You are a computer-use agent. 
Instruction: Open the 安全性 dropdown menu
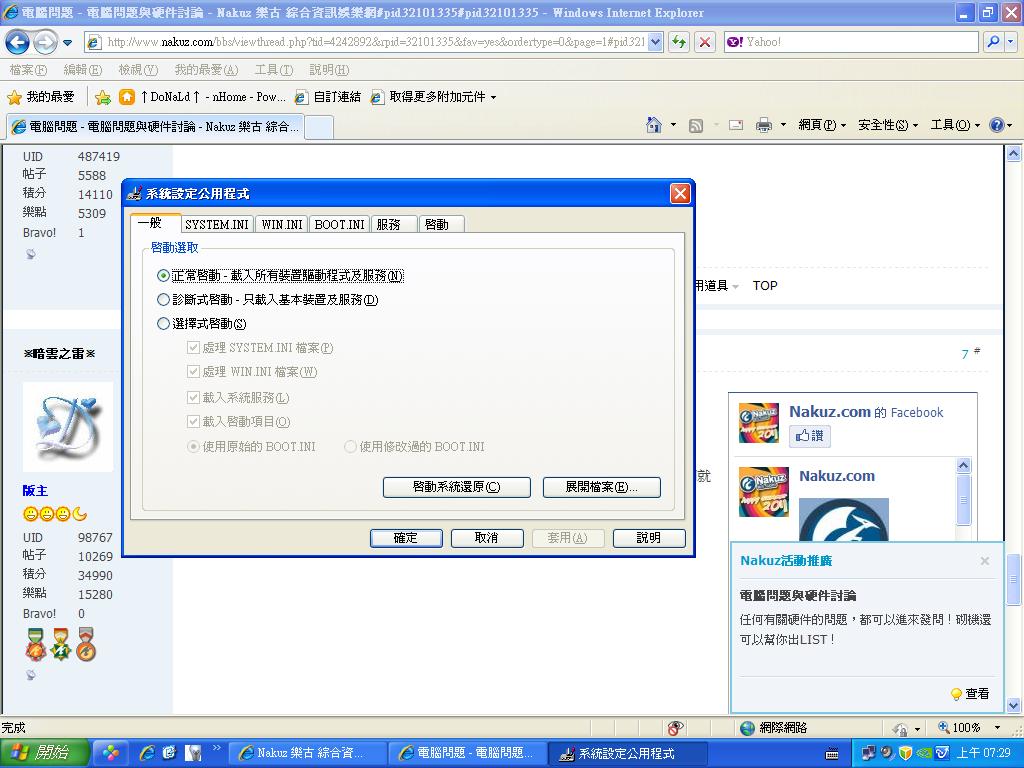click(888, 125)
